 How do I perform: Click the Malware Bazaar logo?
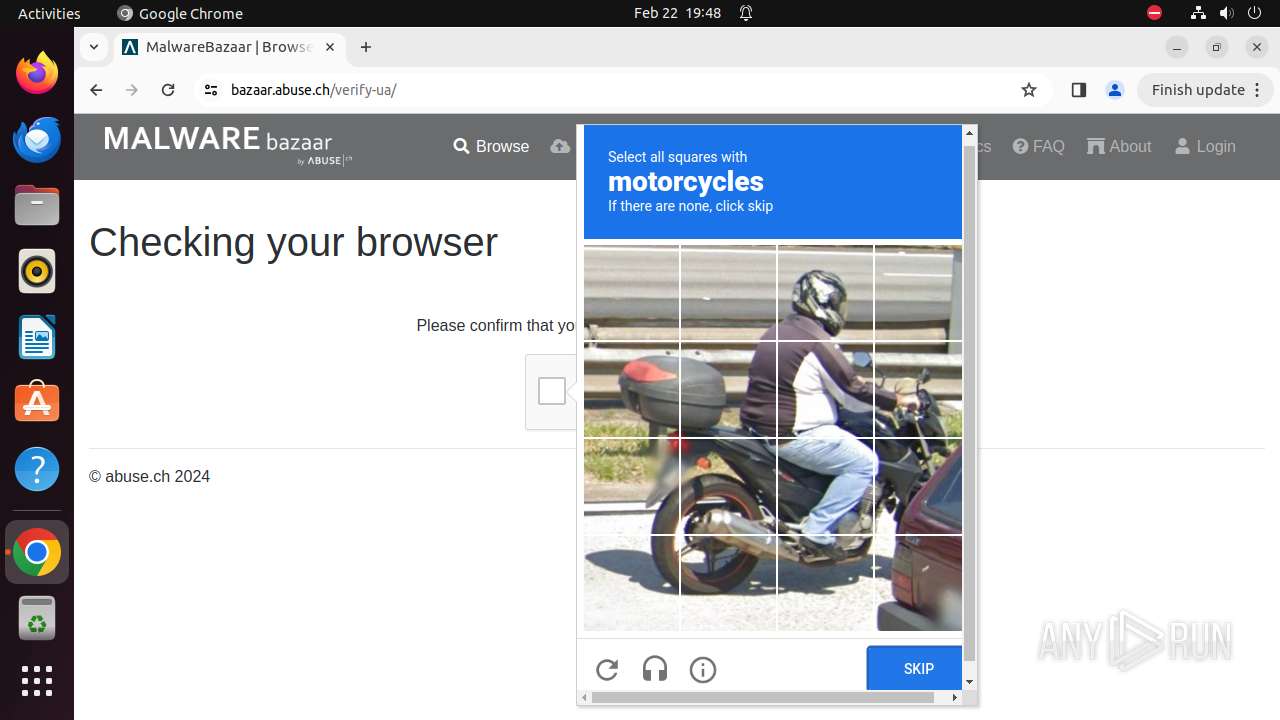(228, 144)
